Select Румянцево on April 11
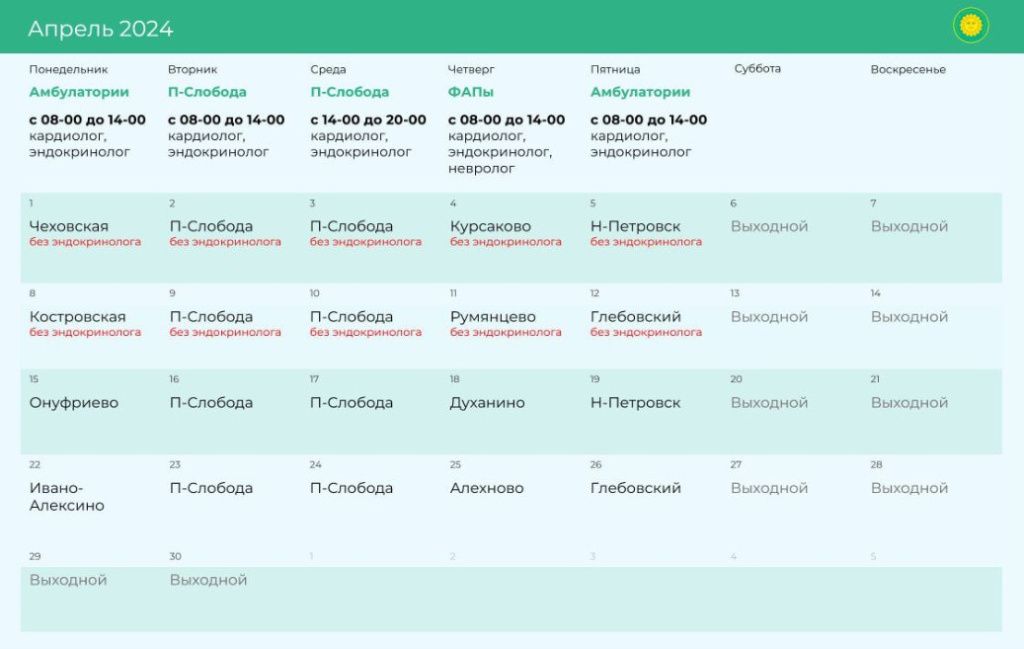The height and width of the screenshot is (649, 1024). coord(492,317)
